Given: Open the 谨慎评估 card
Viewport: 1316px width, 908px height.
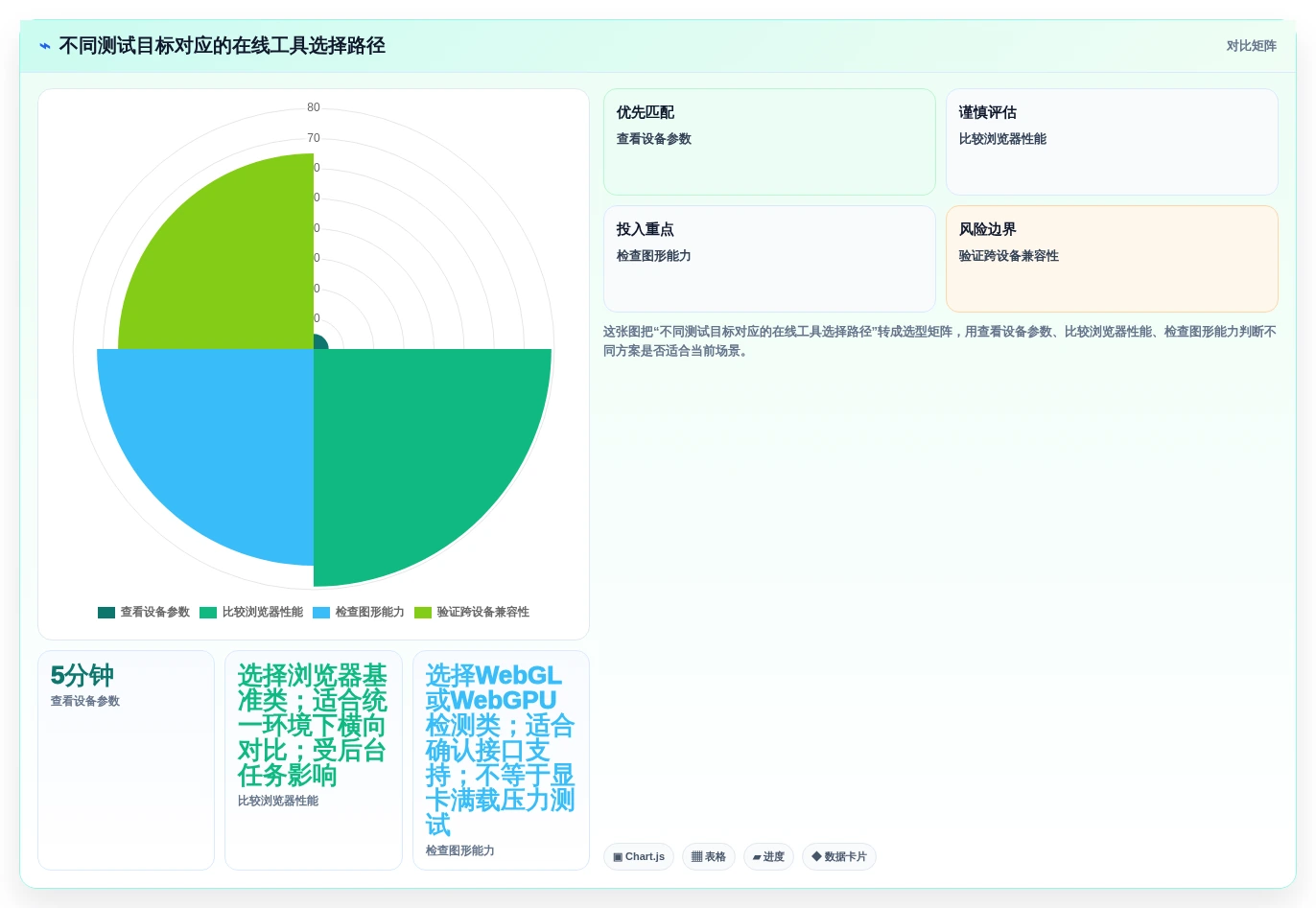Looking at the screenshot, I should (1112, 142).
